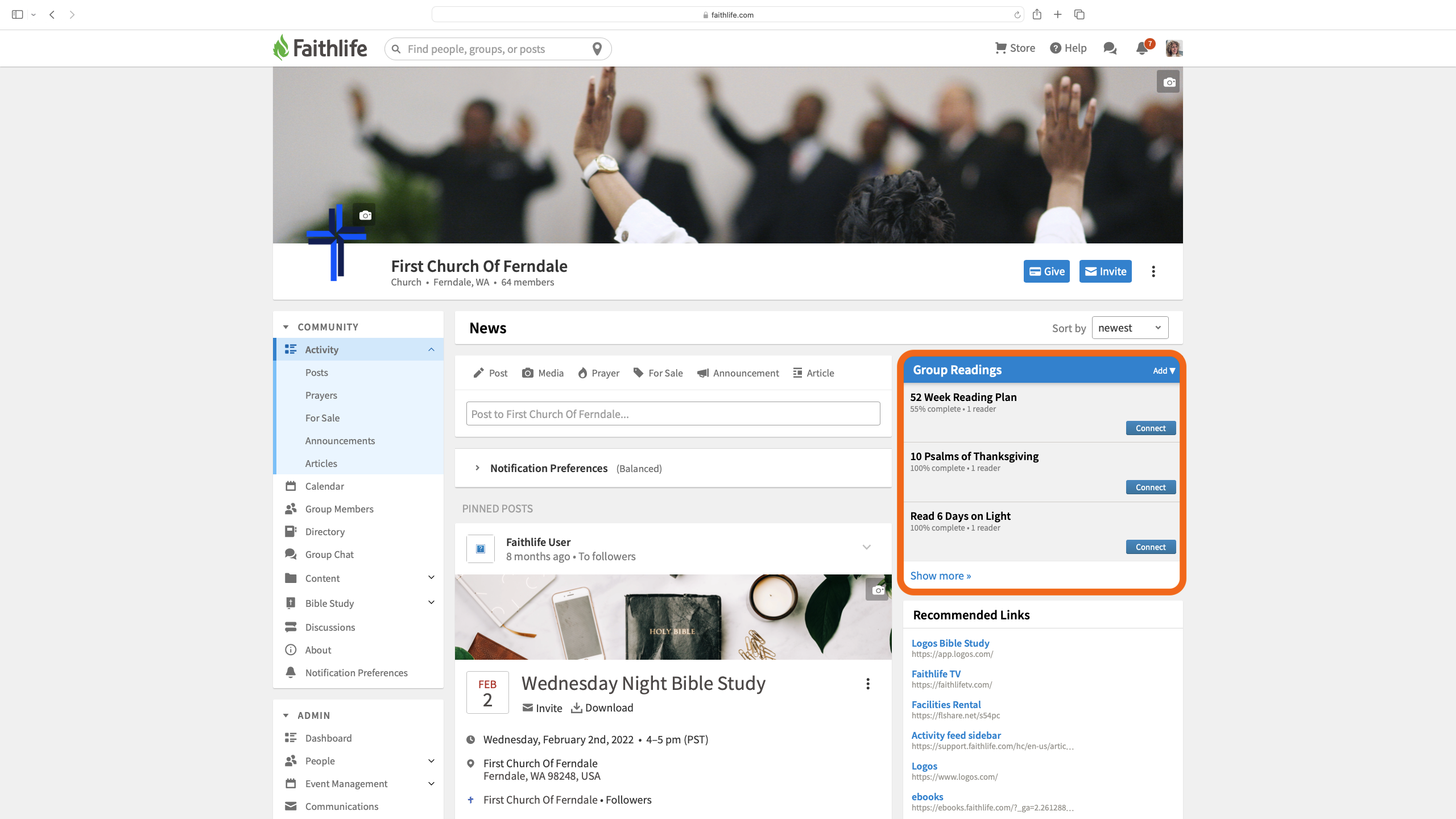
Task: Open Group Readings Add dropdown
Action: pyautogui.click(x=1164, y=371)
